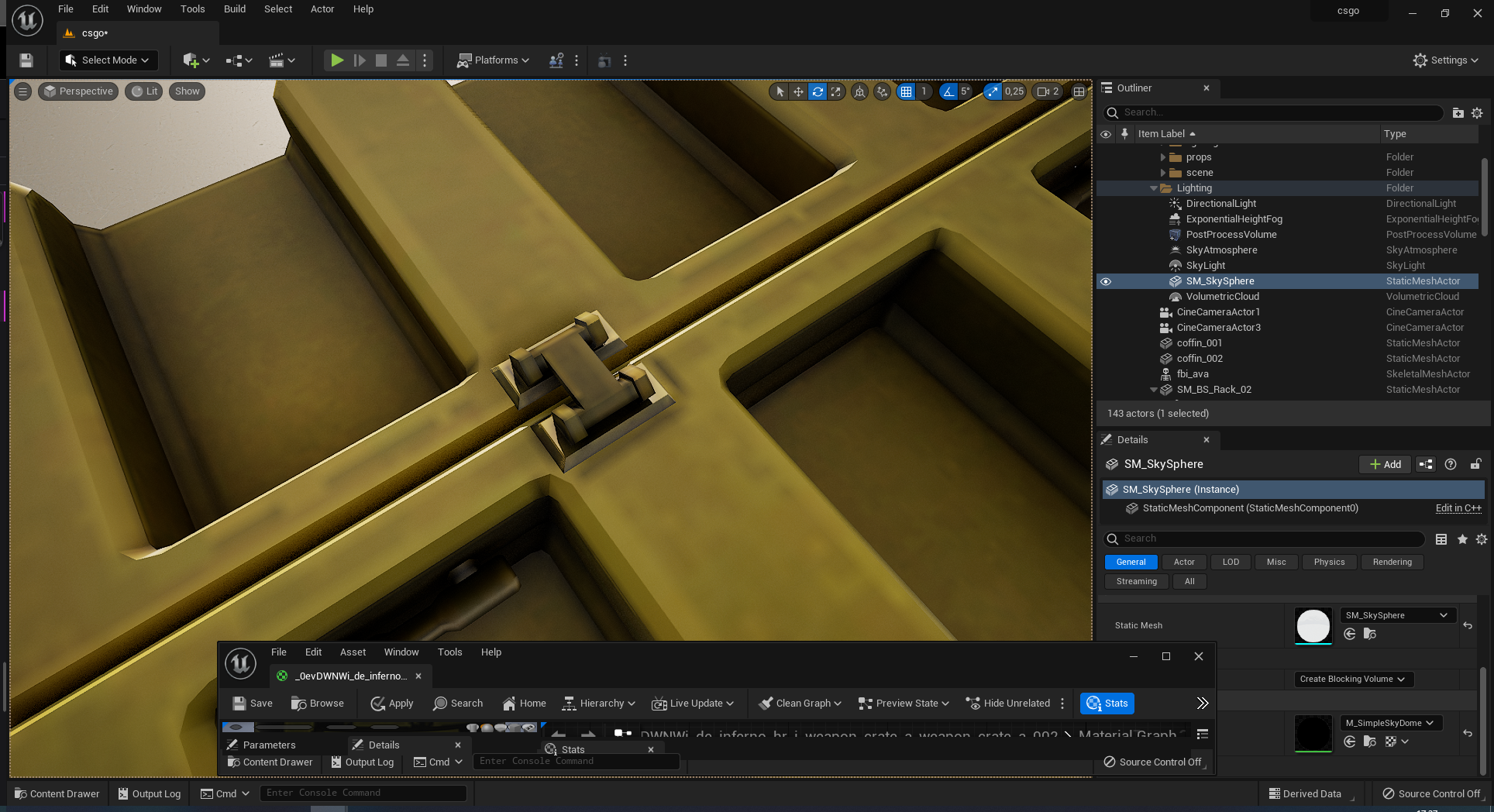Open the Asset menu in material editor
1494x812 pixels.
click(353, 652)
